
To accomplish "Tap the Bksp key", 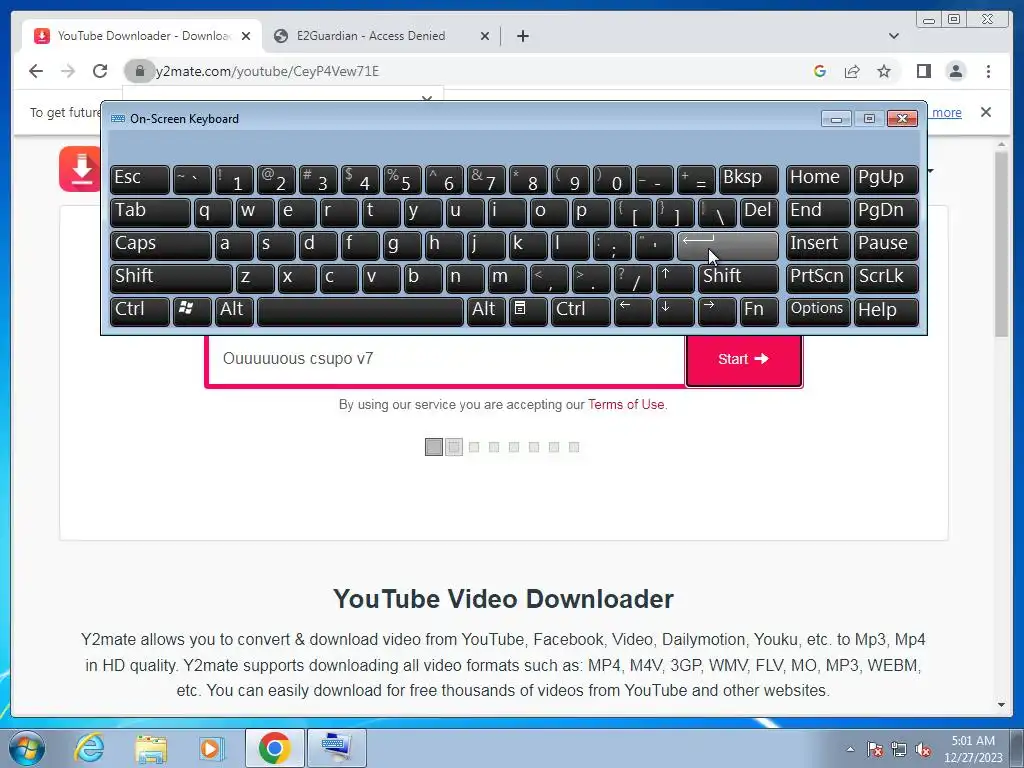I will pyautogui.click(x=748, y=179).
